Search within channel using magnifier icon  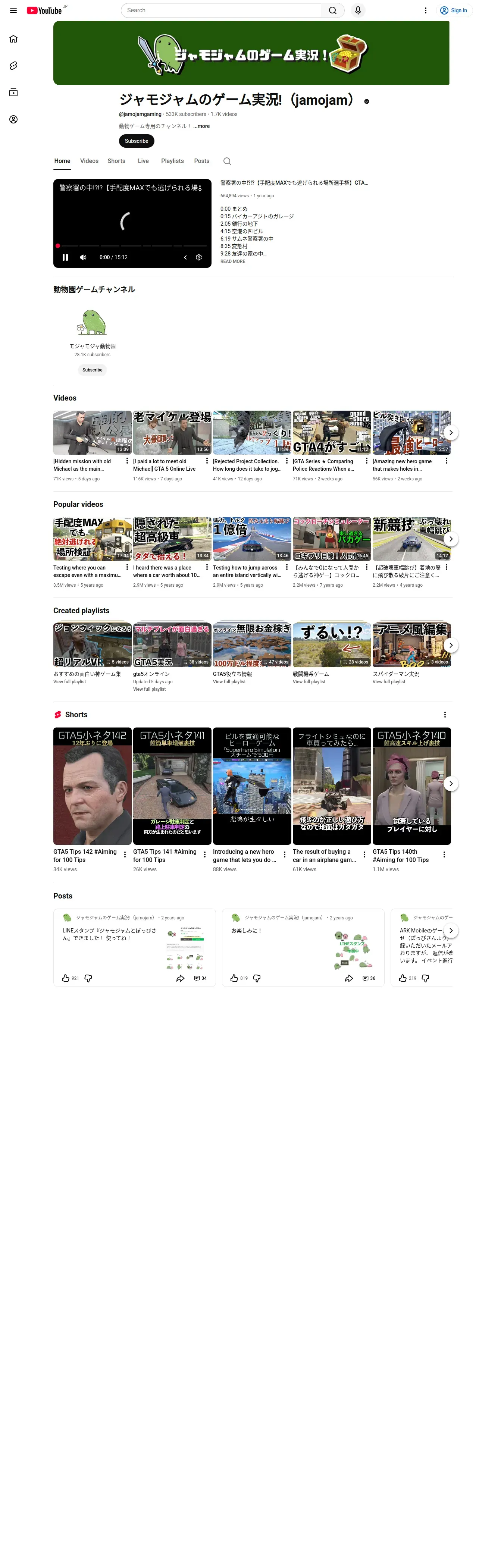pyautogui.click(x=227, y=161)
